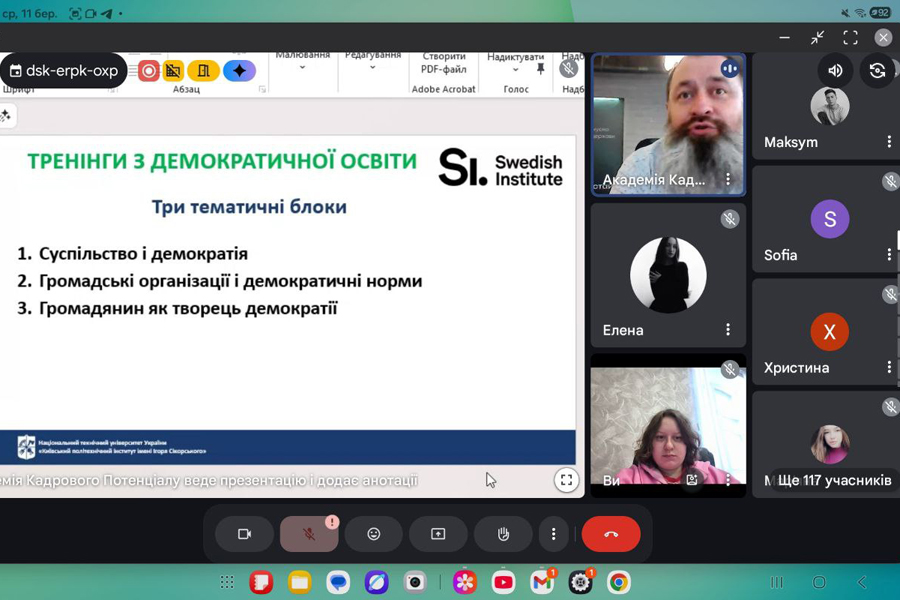This screenshot has width=900, height=600.
Task: Open Samsung Internet browser in the dock
Action: [377, 582]
